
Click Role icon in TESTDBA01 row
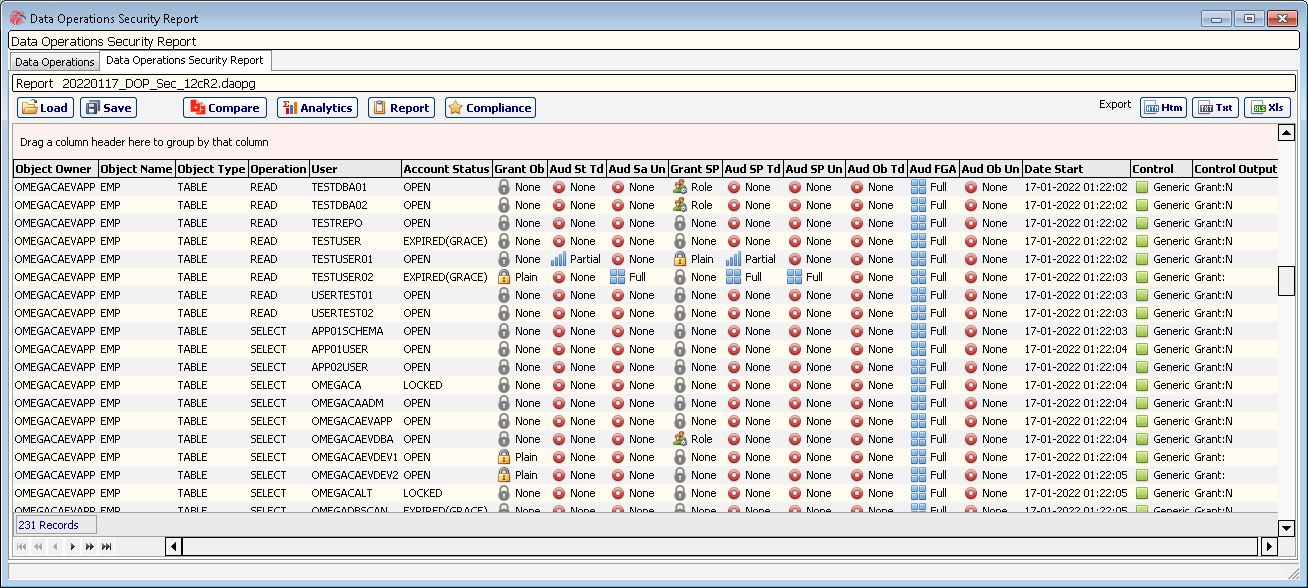coord(680,187)
